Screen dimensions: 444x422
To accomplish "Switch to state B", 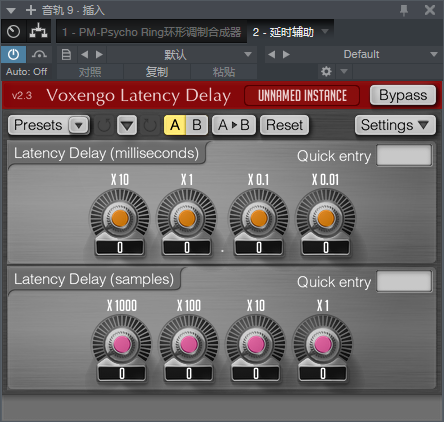I will coord(197,125).
